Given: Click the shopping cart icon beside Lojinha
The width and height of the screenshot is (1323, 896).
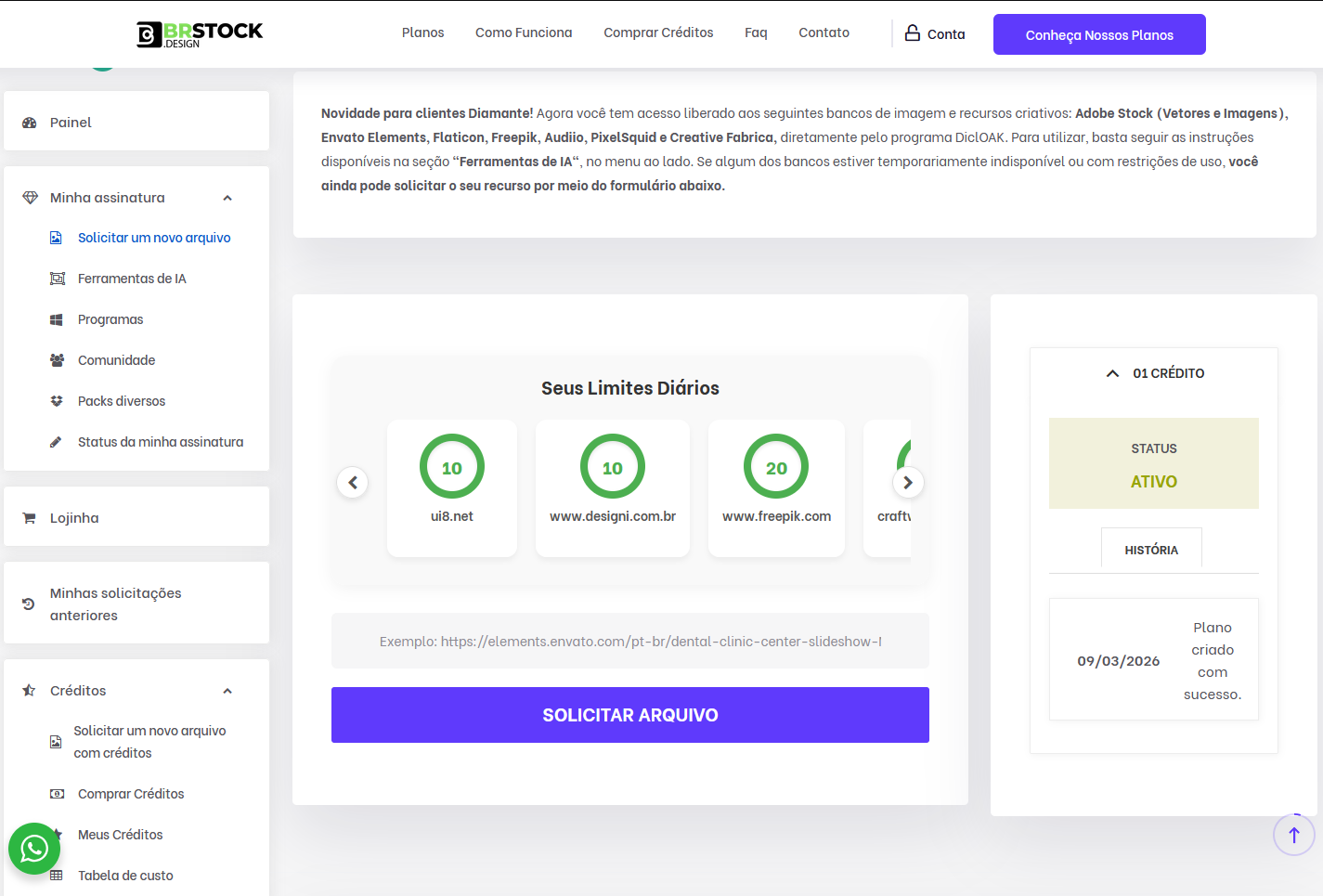Looking at the screenshot, I should [x=29, y=518].
